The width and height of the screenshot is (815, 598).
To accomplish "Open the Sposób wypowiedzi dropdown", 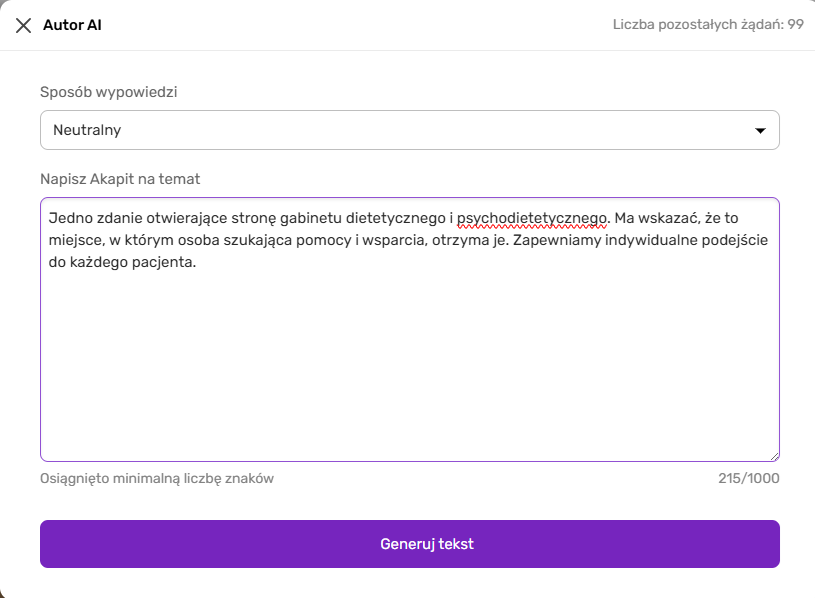I will click(x=409, y=130).
